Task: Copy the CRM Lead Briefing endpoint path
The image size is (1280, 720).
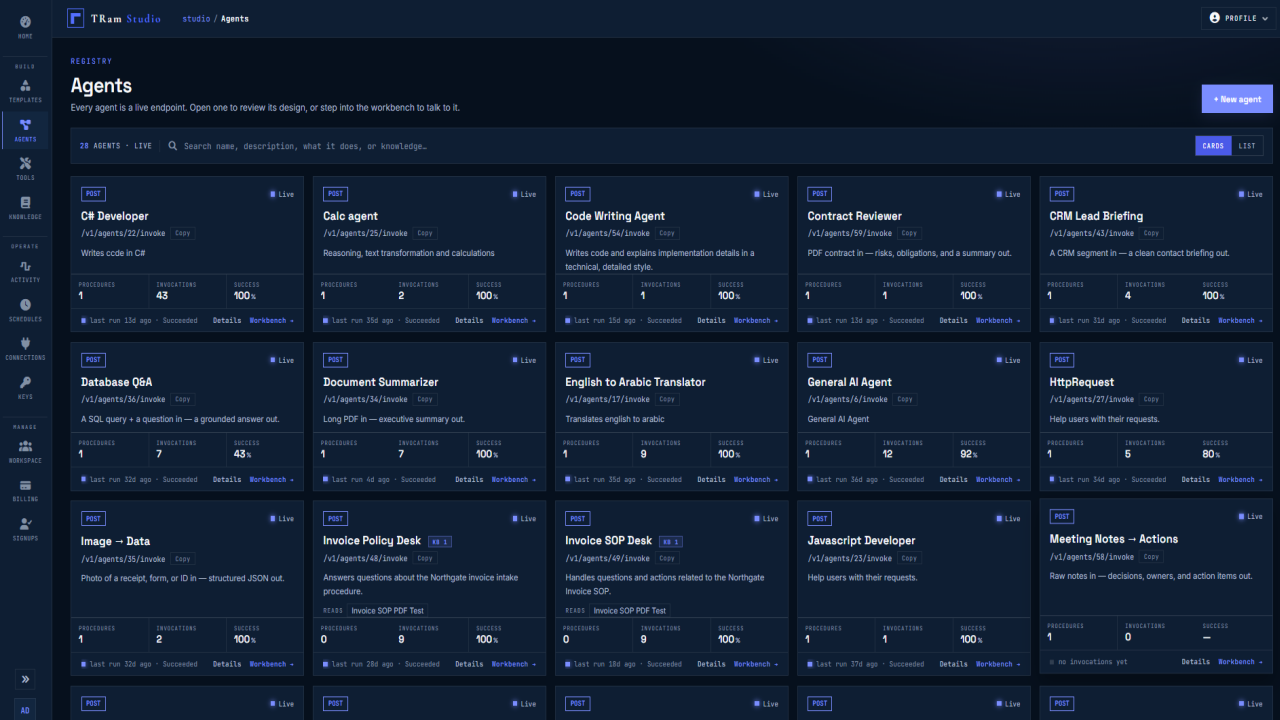Action: click(1151, 233)
